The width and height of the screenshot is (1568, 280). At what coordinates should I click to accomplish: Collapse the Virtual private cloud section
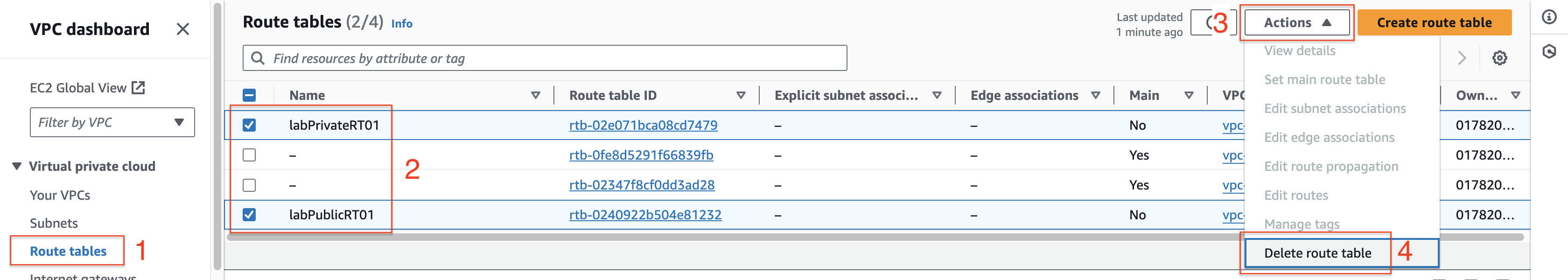click(x=17, y=166)
